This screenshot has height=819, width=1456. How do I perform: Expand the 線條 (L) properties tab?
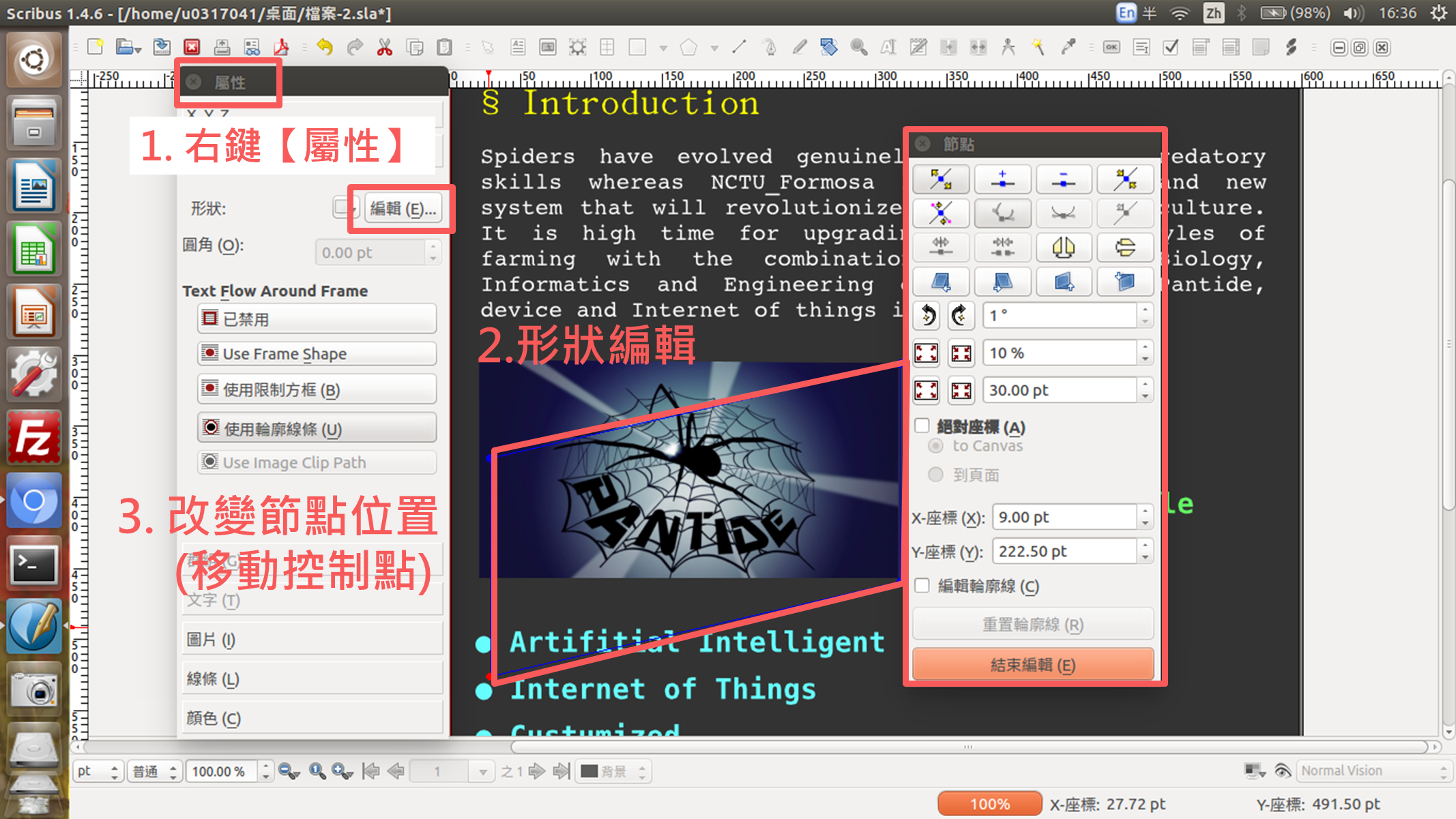pyautogui.click(x=313, y=679)
